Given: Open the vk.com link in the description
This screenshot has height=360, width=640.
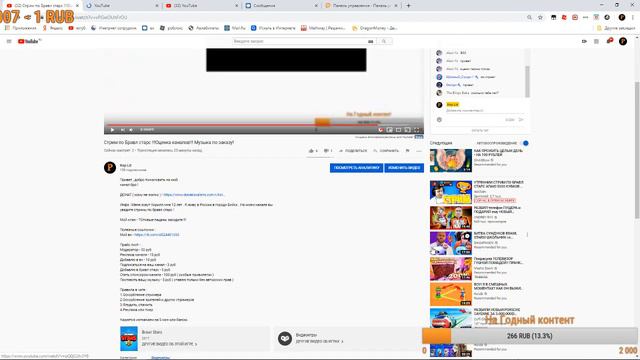Looking at the screenshot, I should tap(156, 235).
